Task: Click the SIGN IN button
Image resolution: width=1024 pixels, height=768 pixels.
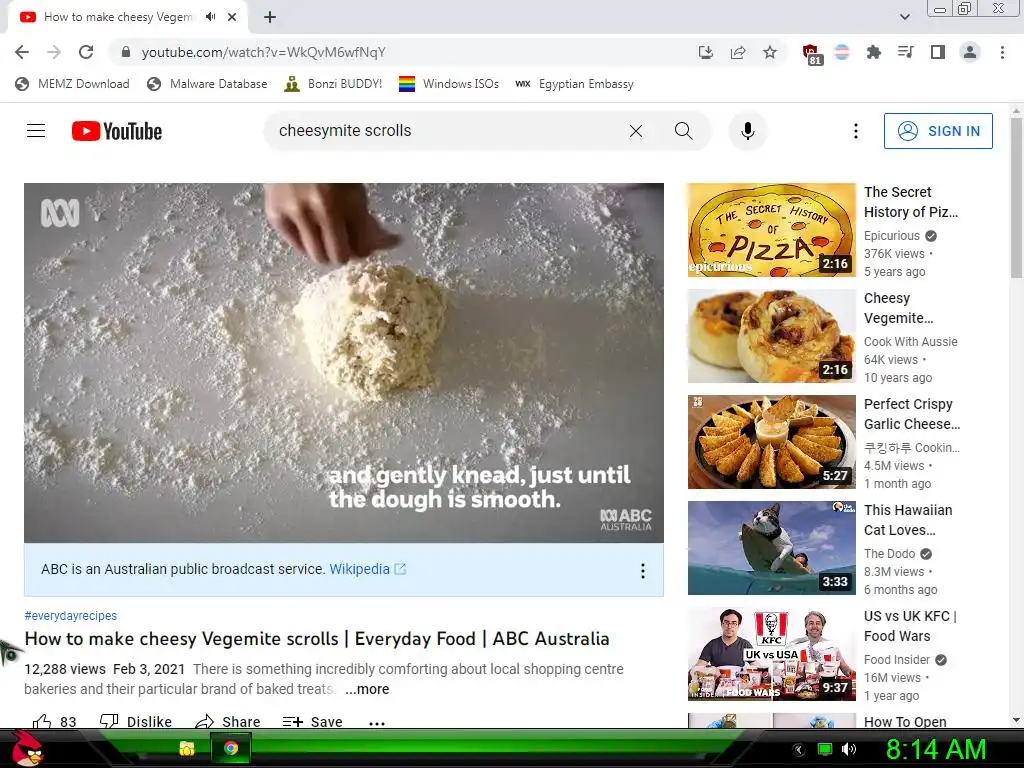Action: pos(938,131)
